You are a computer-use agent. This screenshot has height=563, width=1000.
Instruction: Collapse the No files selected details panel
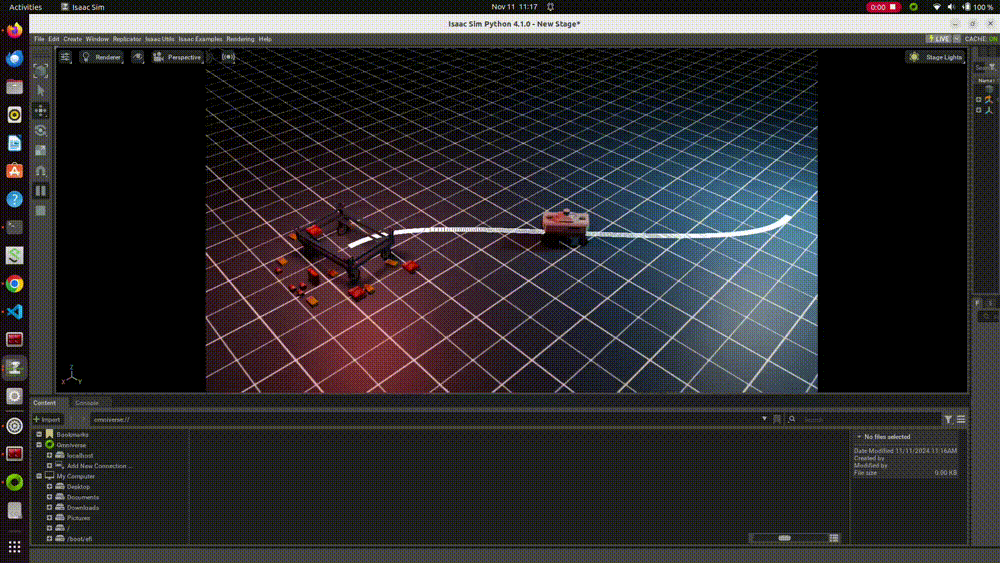[x=859, y=437]
